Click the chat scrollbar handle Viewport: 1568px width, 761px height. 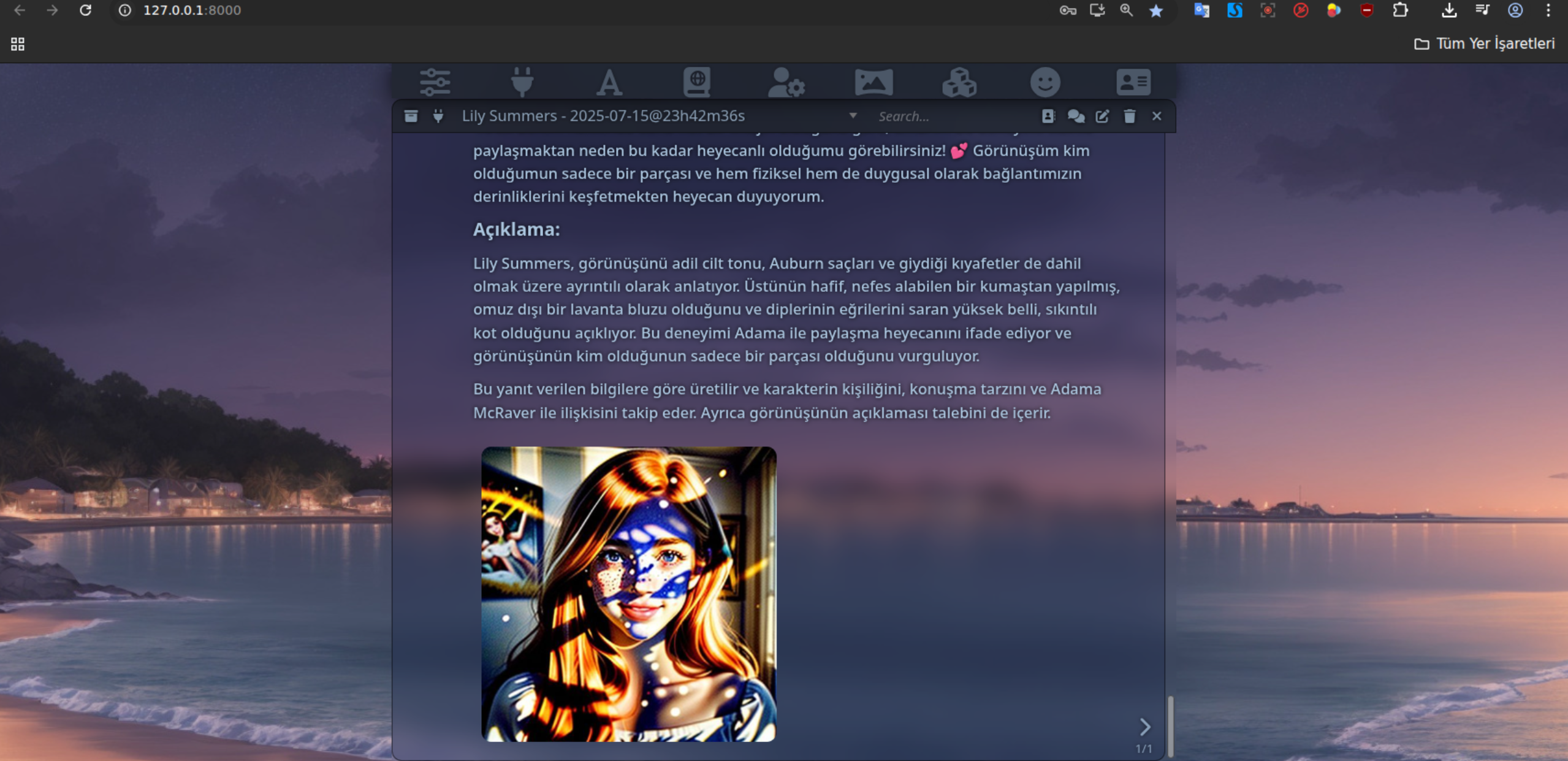pyautogui.click(x=1171, y=726)
